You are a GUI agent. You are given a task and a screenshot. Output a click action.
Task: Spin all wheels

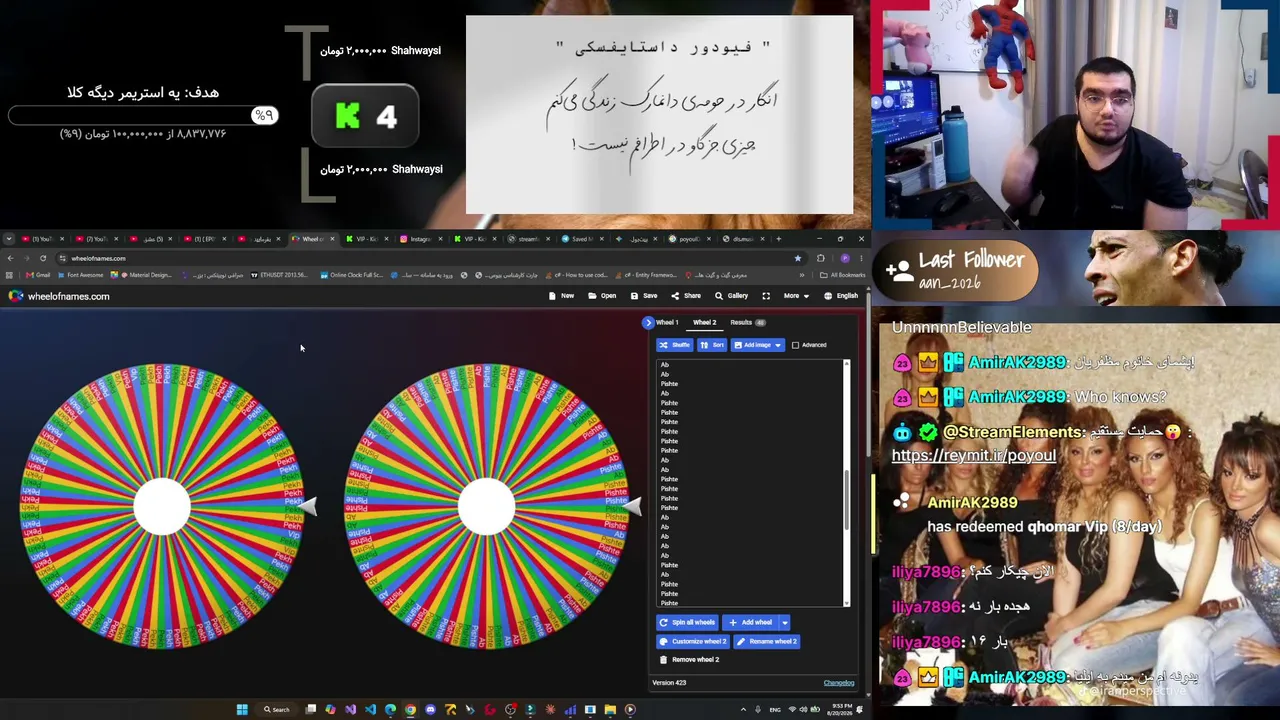(x=687, y=622)
